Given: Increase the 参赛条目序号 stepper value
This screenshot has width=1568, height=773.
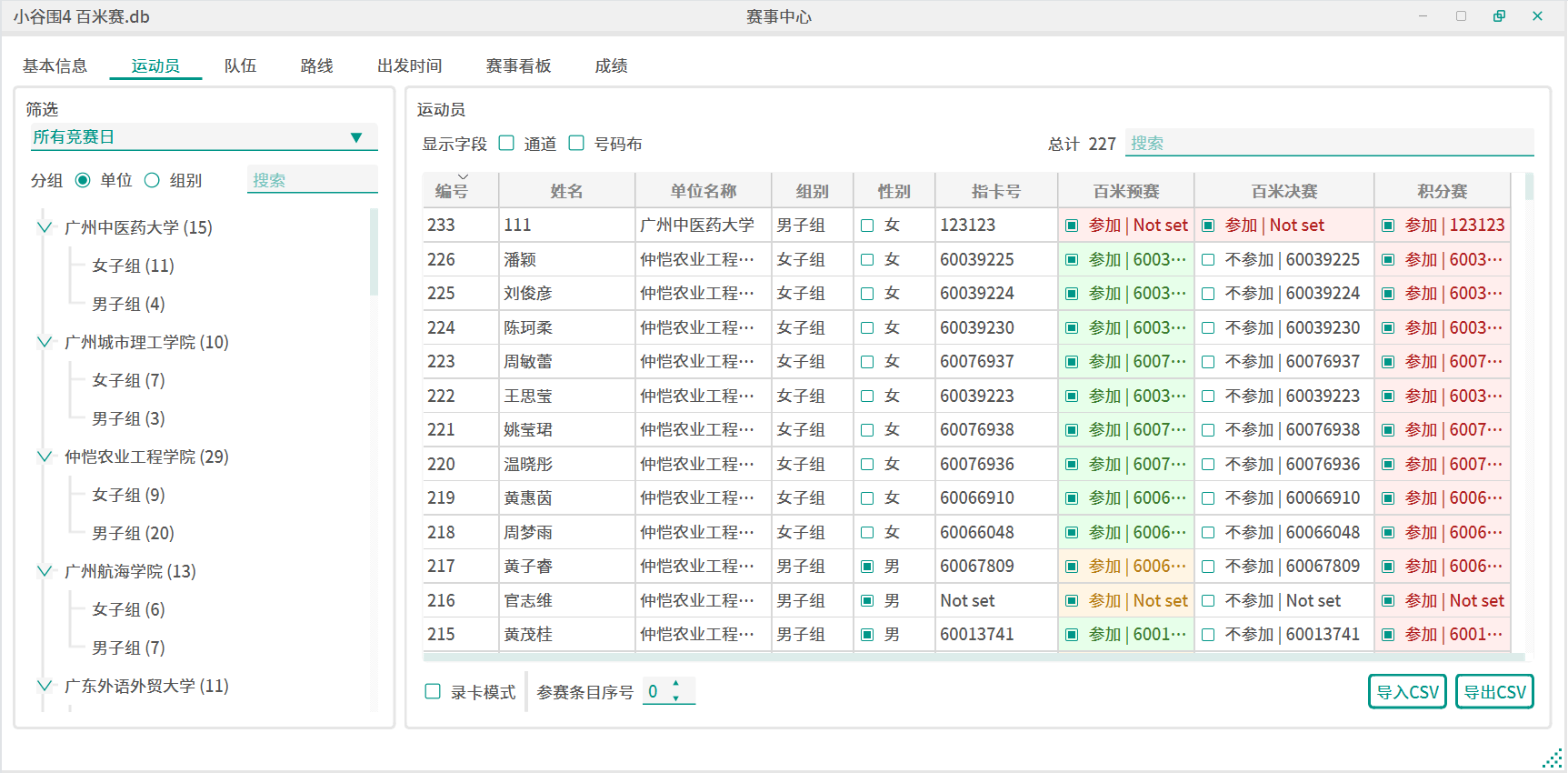Looking at the screenshot, I should (x=675, y=684).
